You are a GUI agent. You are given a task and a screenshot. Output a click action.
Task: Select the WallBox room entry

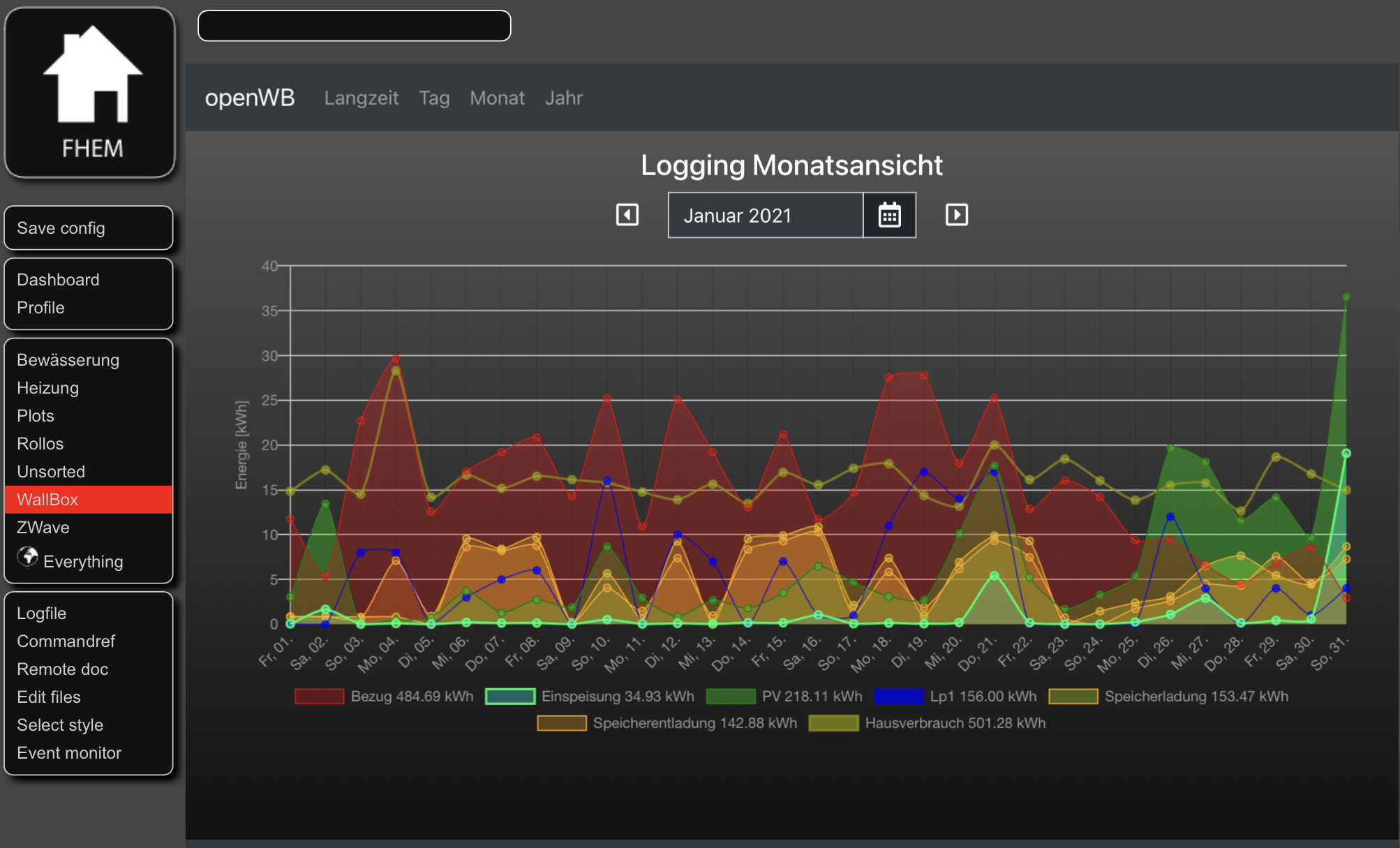(47, 500)
